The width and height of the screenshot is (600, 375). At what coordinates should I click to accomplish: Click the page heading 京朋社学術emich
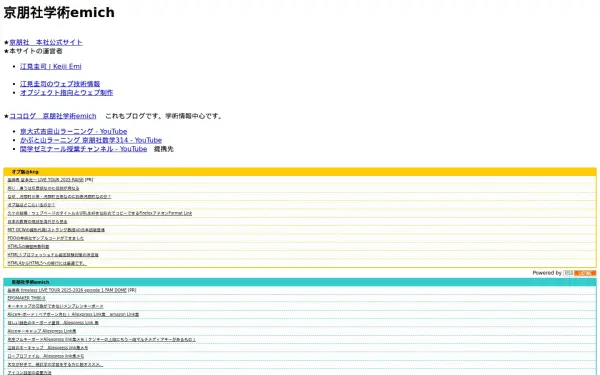59,13
